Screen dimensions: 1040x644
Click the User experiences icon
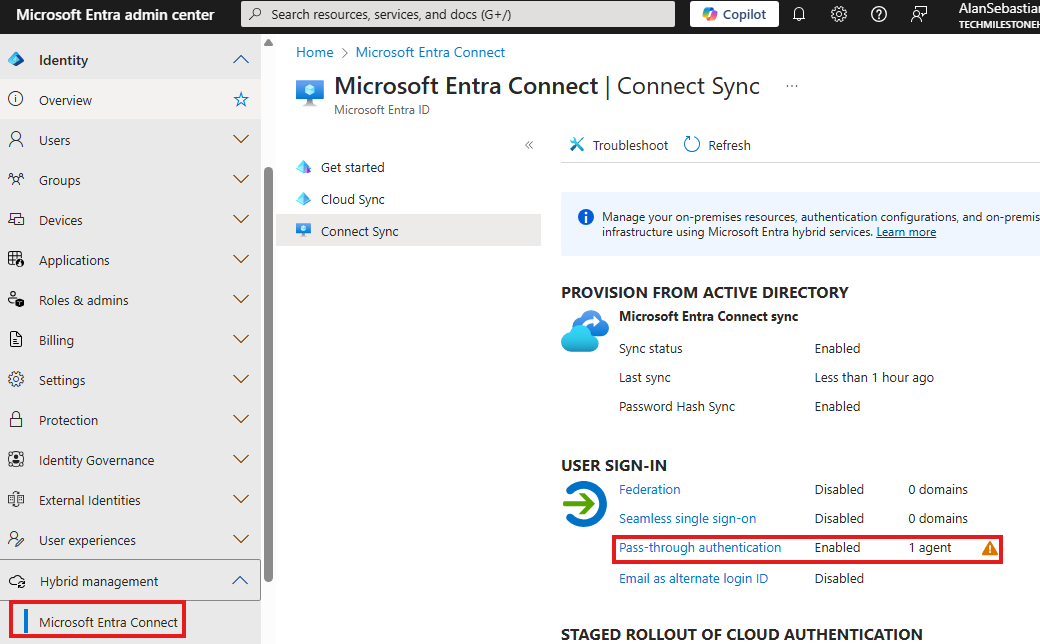point(16,539)
